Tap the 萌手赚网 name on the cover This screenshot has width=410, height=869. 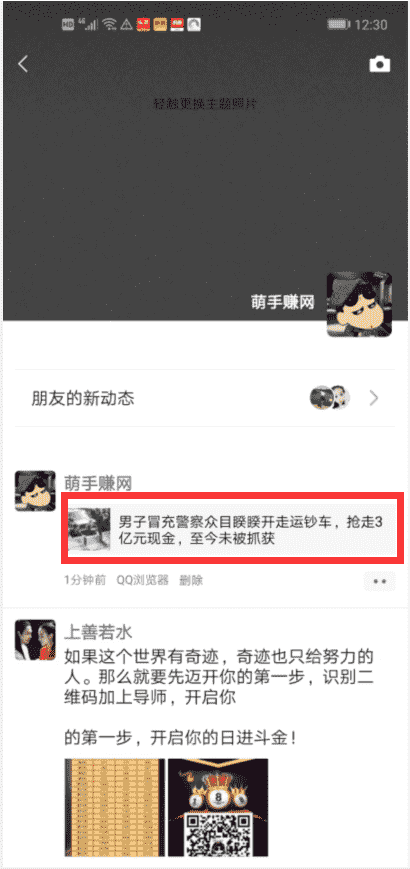283,302
